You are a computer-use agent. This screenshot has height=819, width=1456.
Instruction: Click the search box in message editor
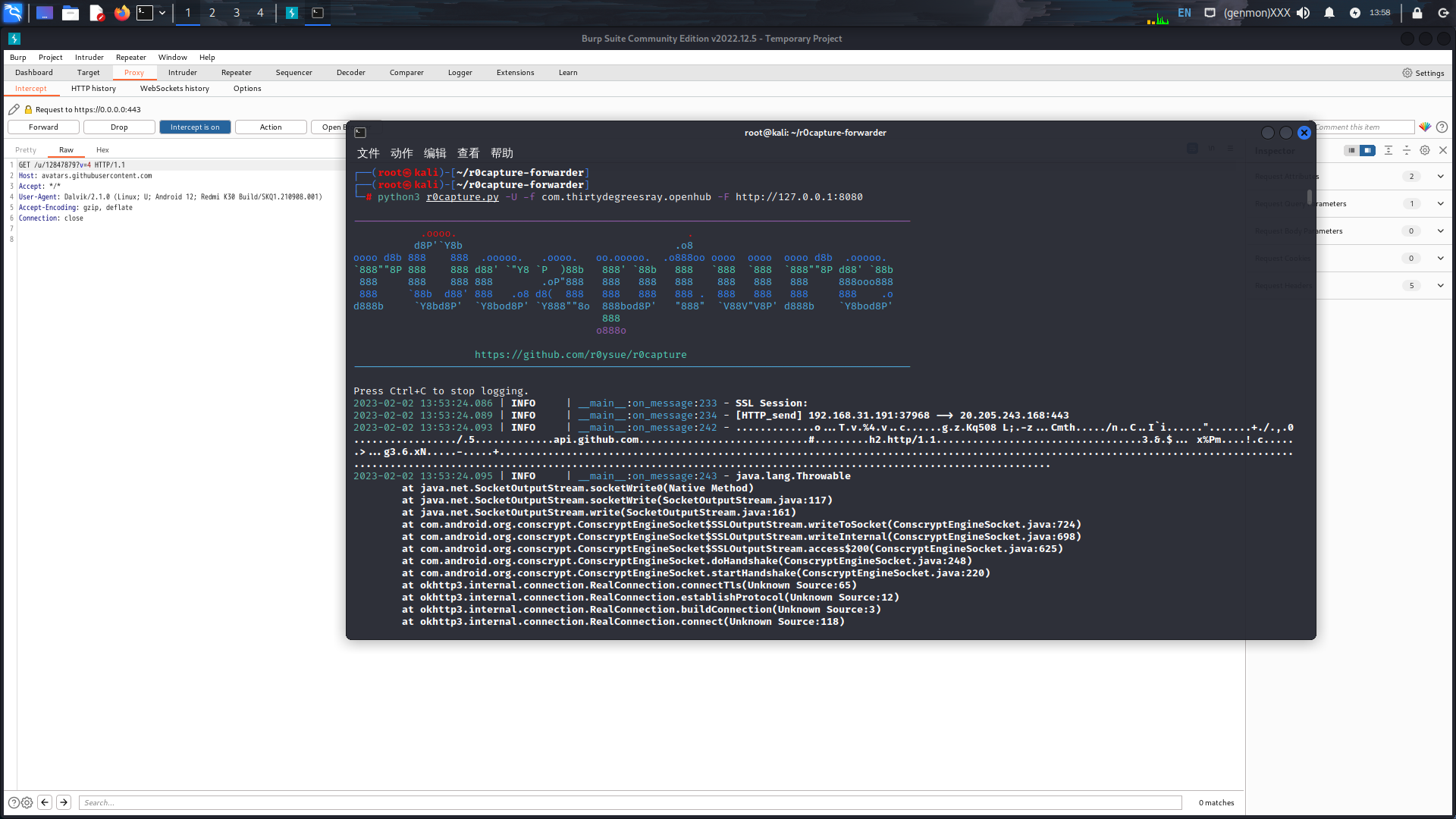click(x=630, y=802)
